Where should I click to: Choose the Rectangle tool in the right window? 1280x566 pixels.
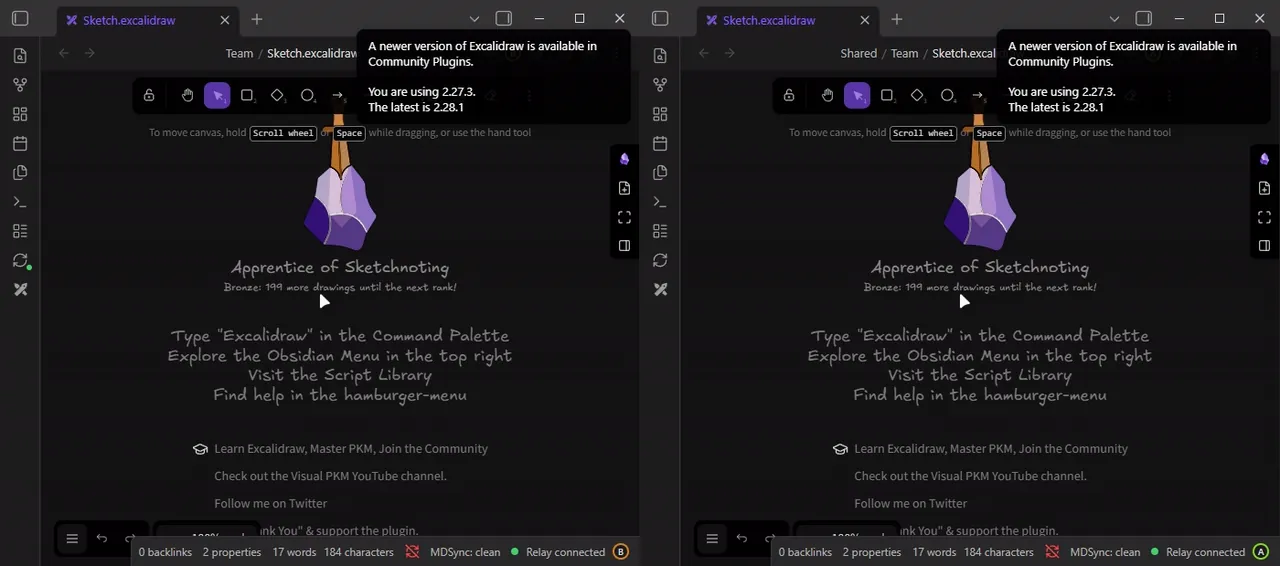887,95
